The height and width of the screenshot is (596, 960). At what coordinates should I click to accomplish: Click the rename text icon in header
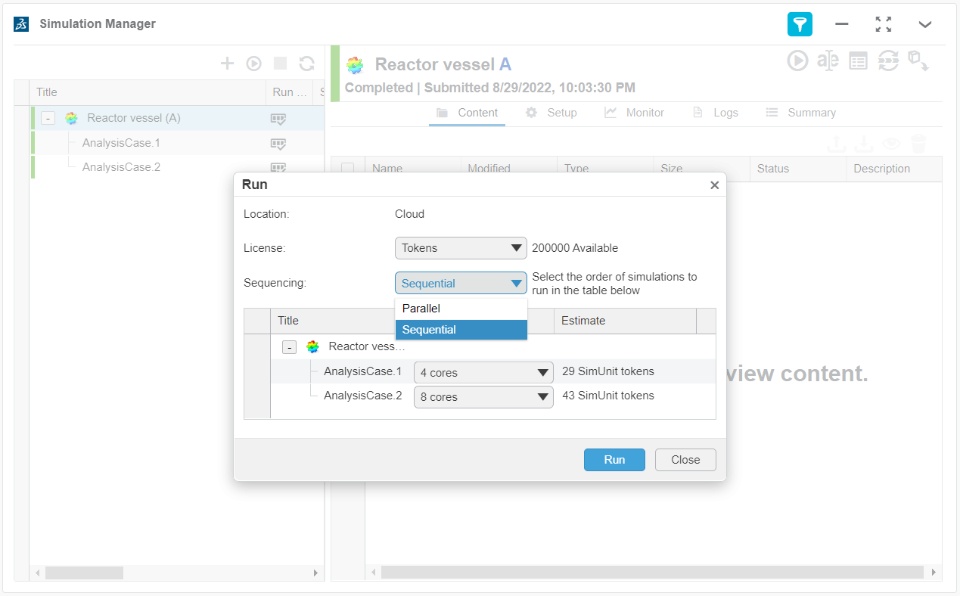point(828,61)
